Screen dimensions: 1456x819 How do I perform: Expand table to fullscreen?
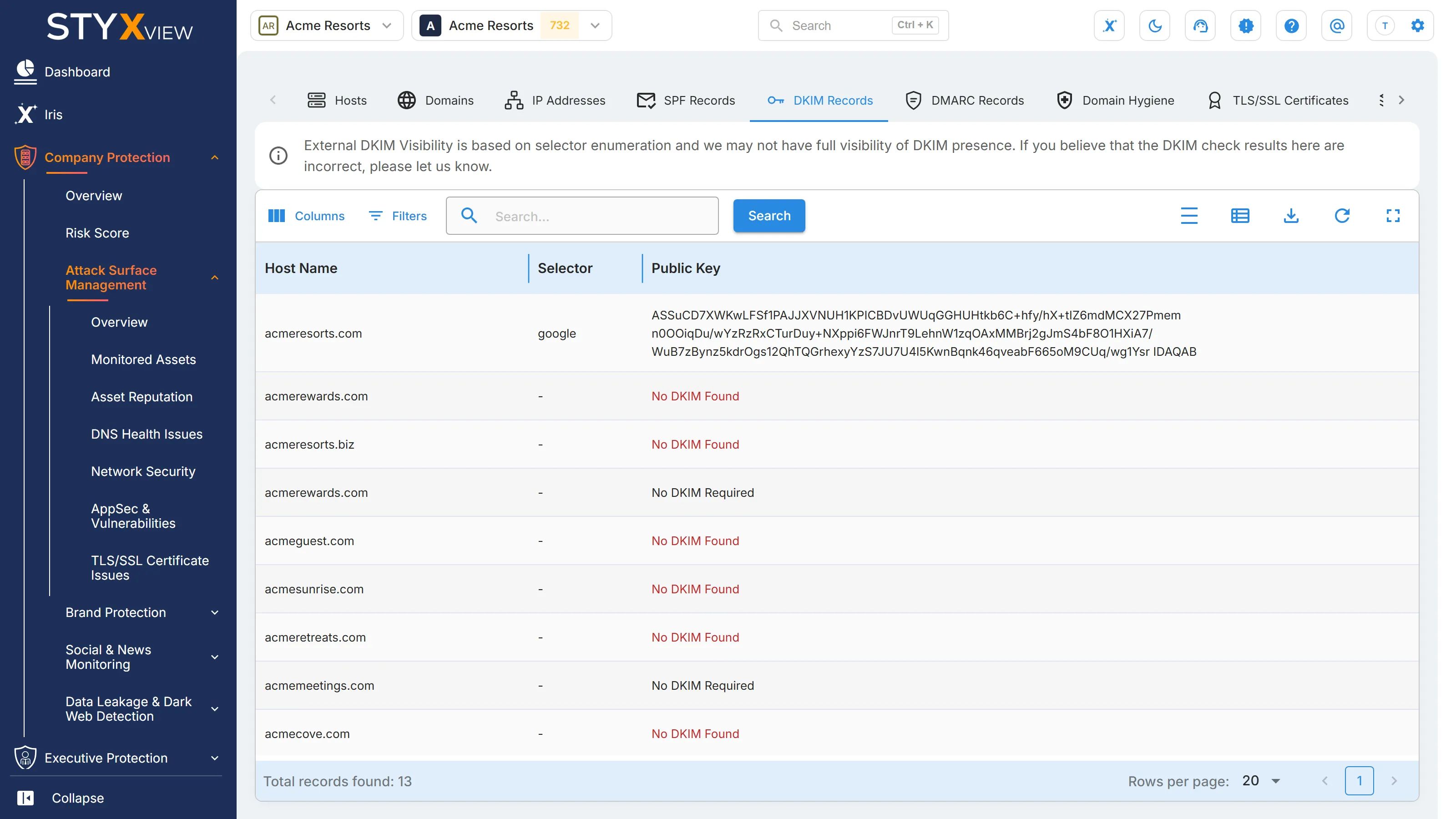1393,216
